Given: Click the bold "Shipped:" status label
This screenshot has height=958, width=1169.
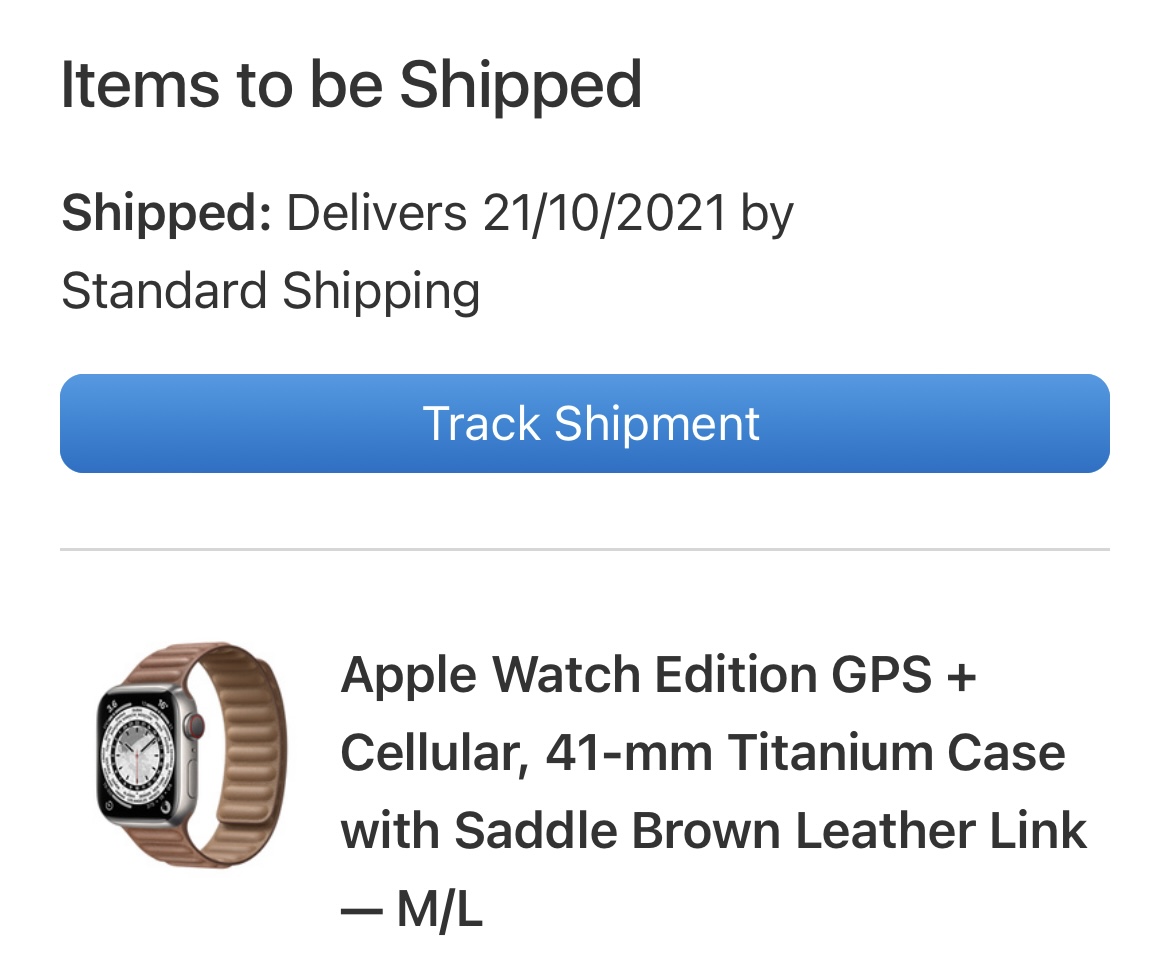Looking at the screenshot, I should pyautogui.click(x=166, y=213).
